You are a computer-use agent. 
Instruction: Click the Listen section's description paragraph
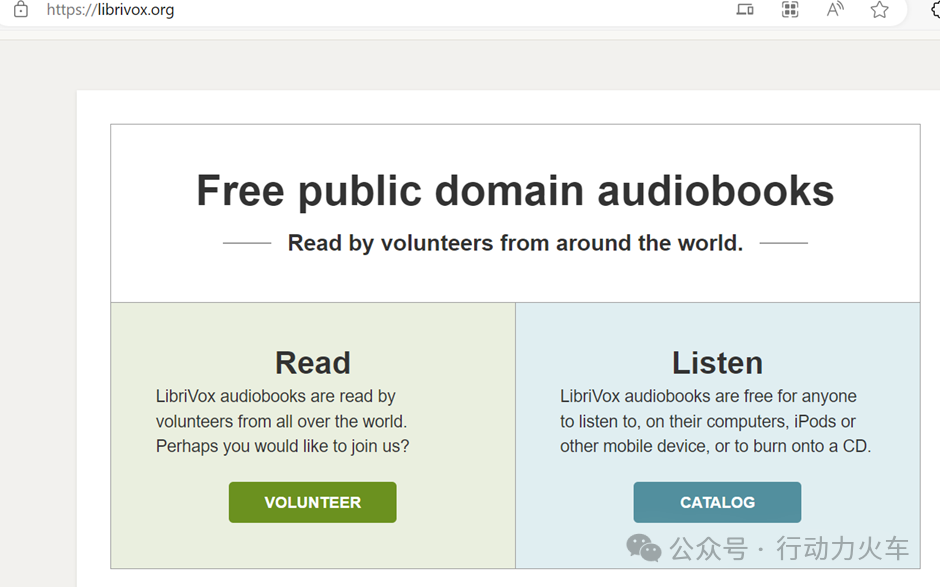tap(715, 421)
